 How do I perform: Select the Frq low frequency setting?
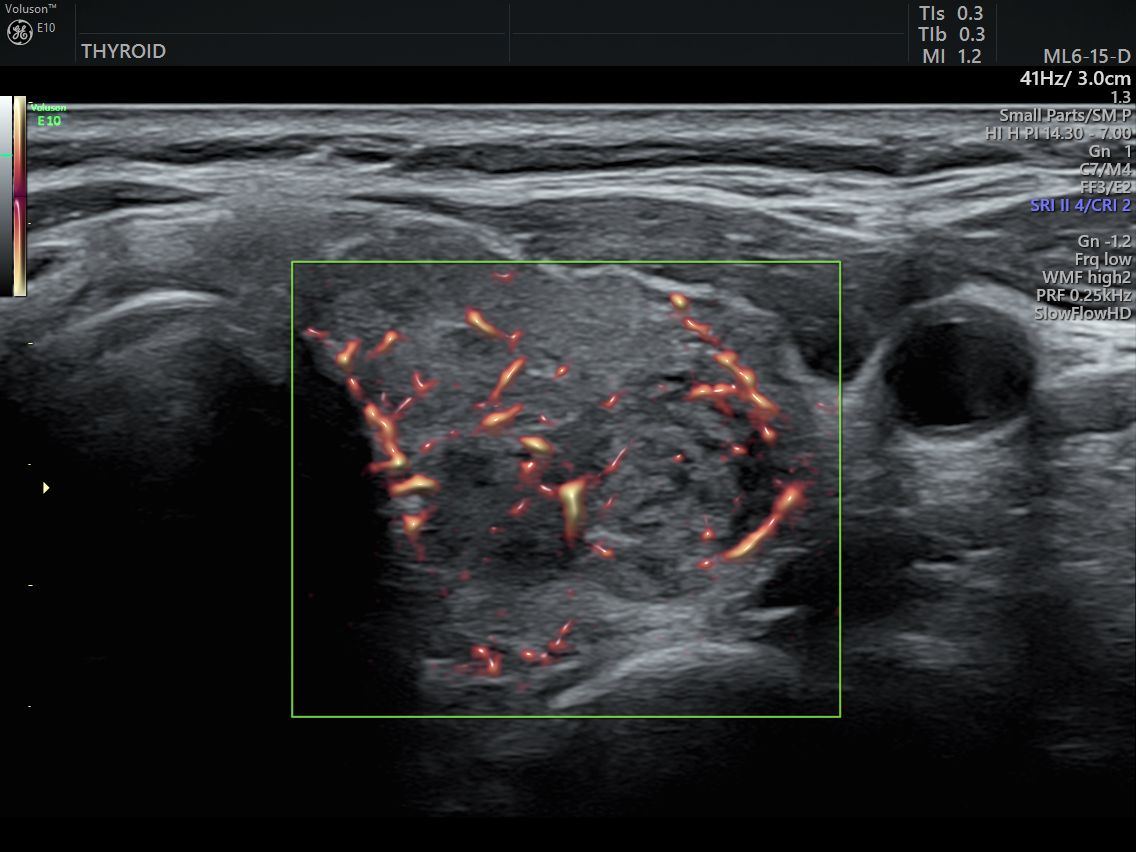1103,260
